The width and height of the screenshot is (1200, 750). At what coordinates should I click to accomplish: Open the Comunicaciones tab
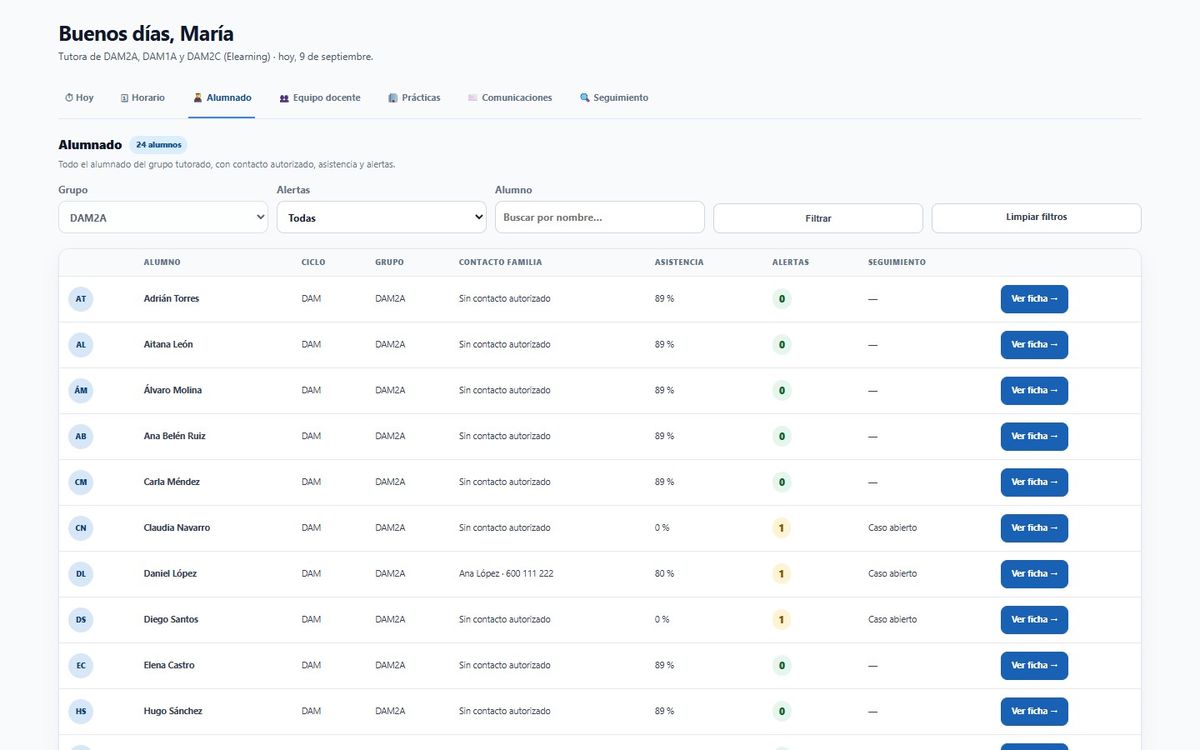pyautogui.click(x=510, y=98)
